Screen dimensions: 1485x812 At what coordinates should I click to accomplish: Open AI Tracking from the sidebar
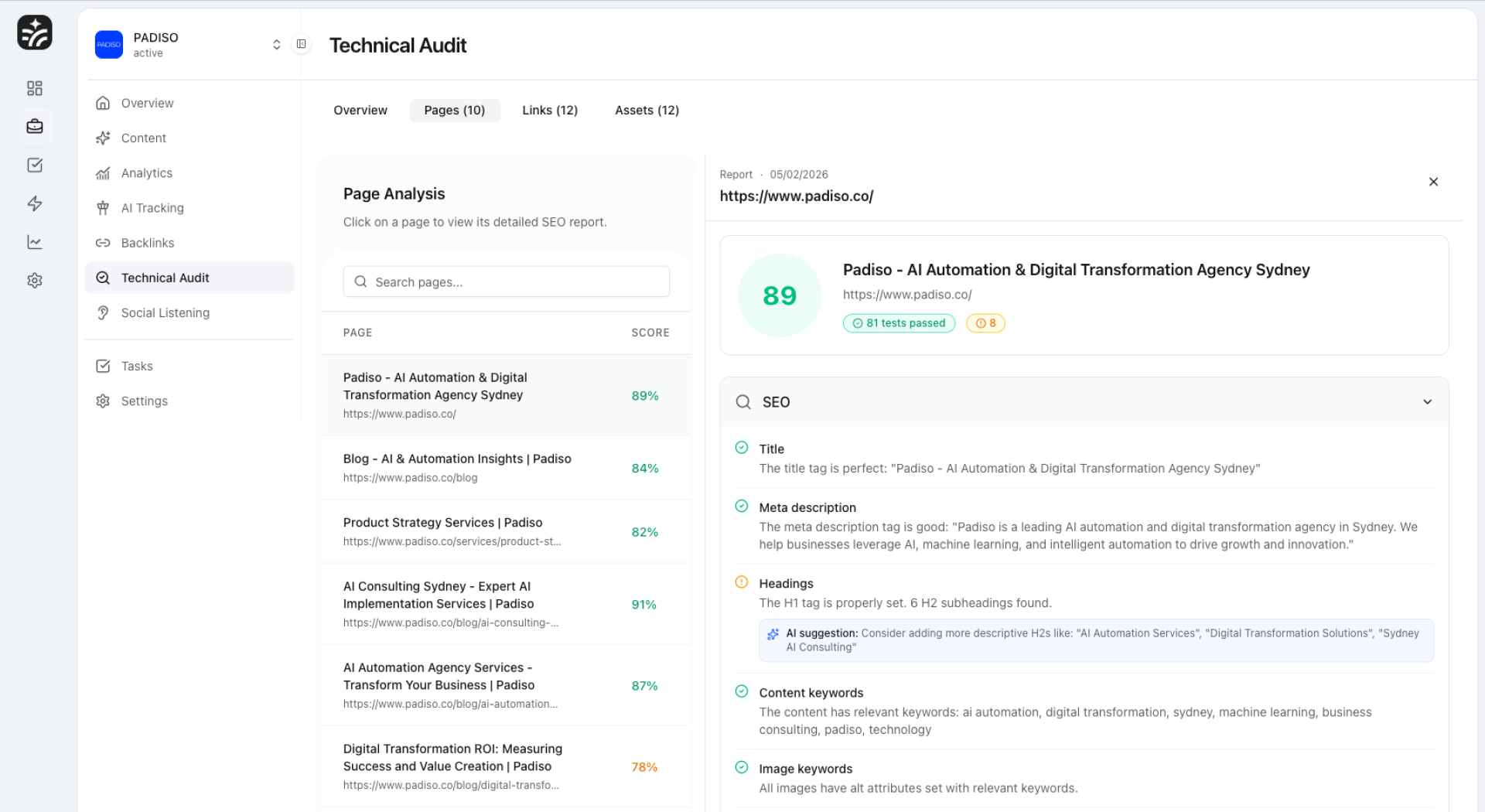tap(152, 208)
